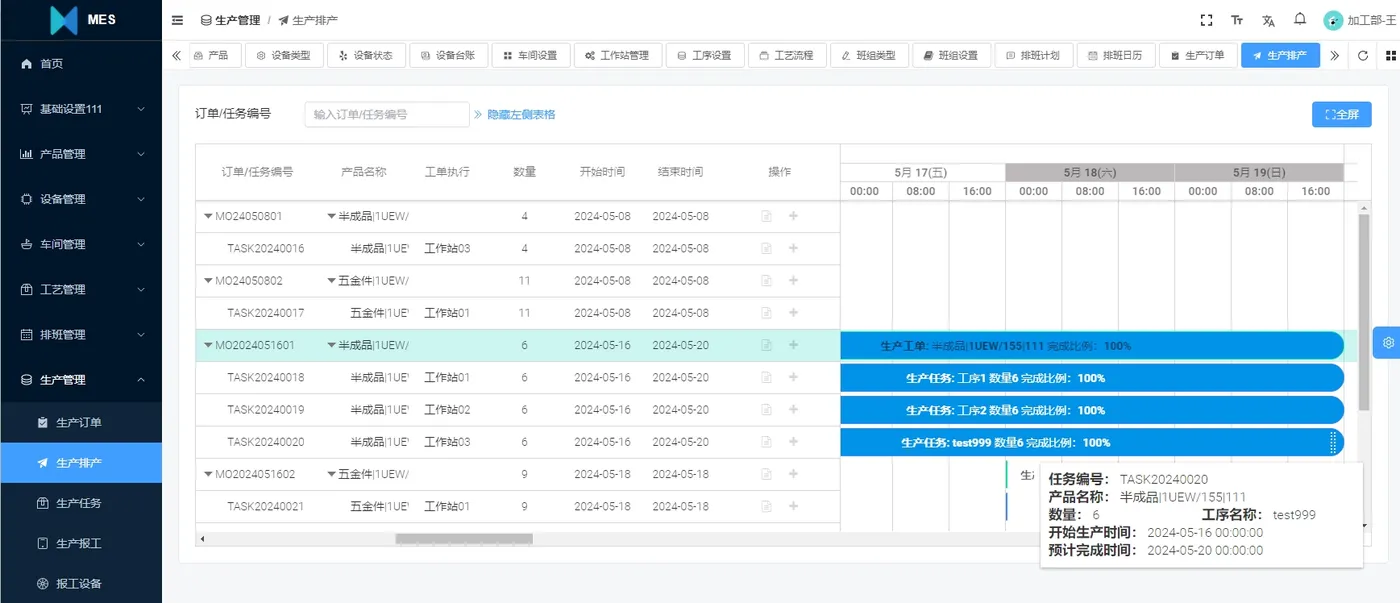
Task: Switch to the 生产订单 tab
Action: pos(1197,55)
